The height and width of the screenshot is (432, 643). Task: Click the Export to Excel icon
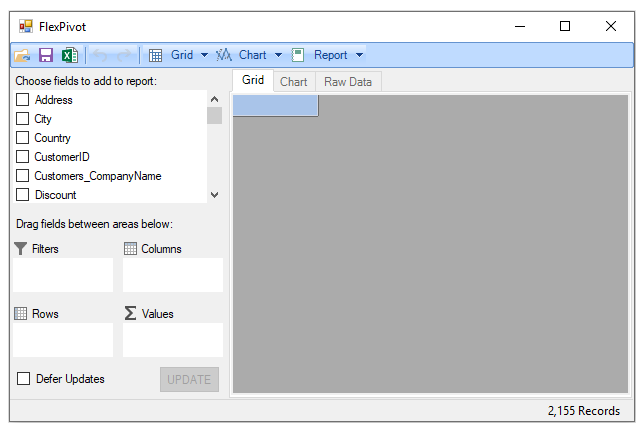[x=69, y=56]
